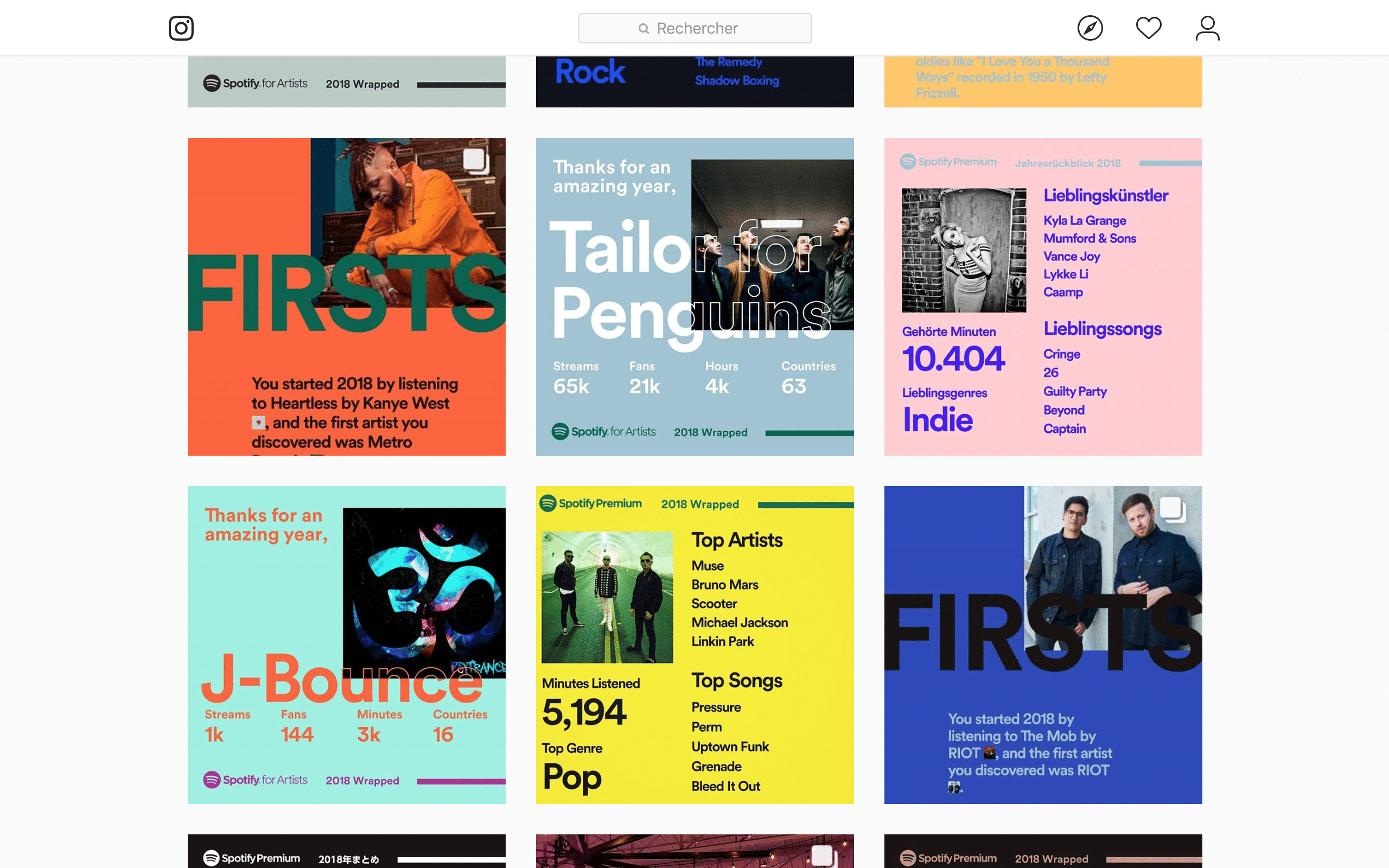Open the orange Lefty Frizzell oldies post

[x=1043, y=81]
